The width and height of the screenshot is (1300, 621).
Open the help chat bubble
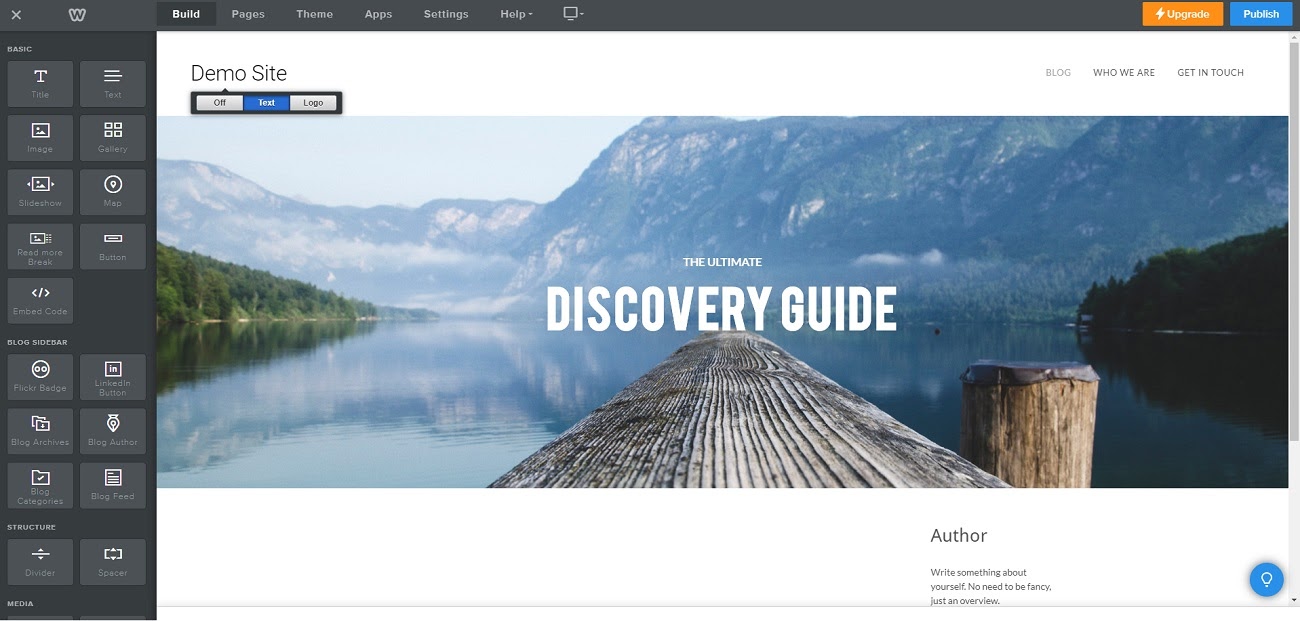click(x=1266, y=579)
